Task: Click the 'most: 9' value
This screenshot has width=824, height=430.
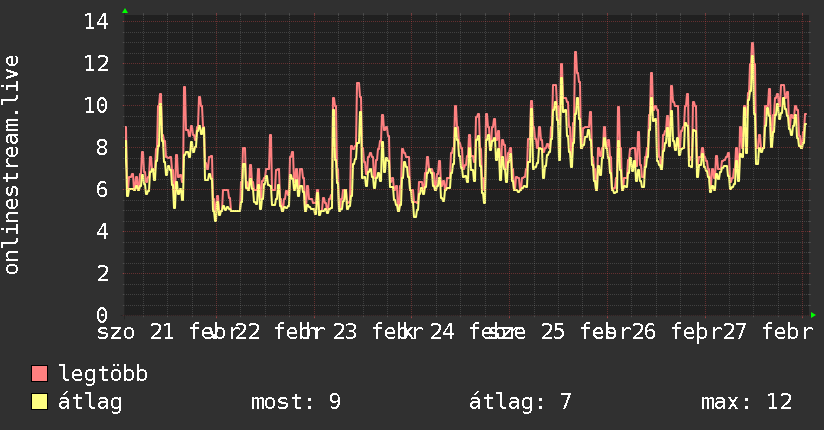Action: click(x=296, y=402)
